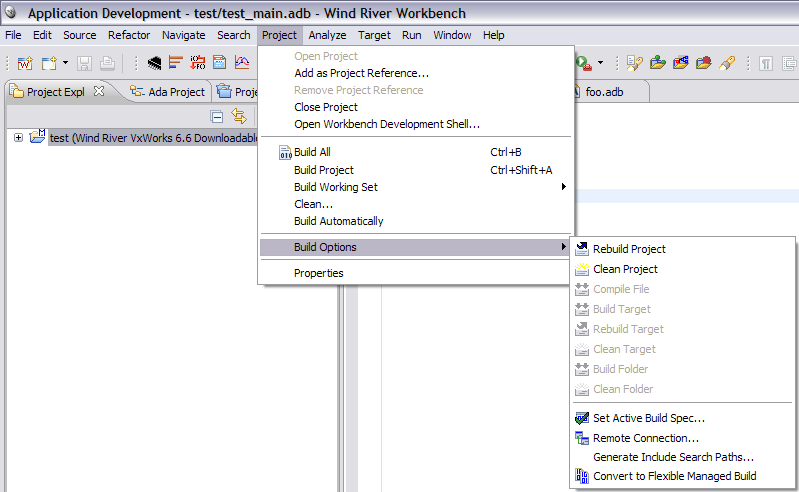
Task: Click the green Run with toolbox icon
Action: point(583,63)
